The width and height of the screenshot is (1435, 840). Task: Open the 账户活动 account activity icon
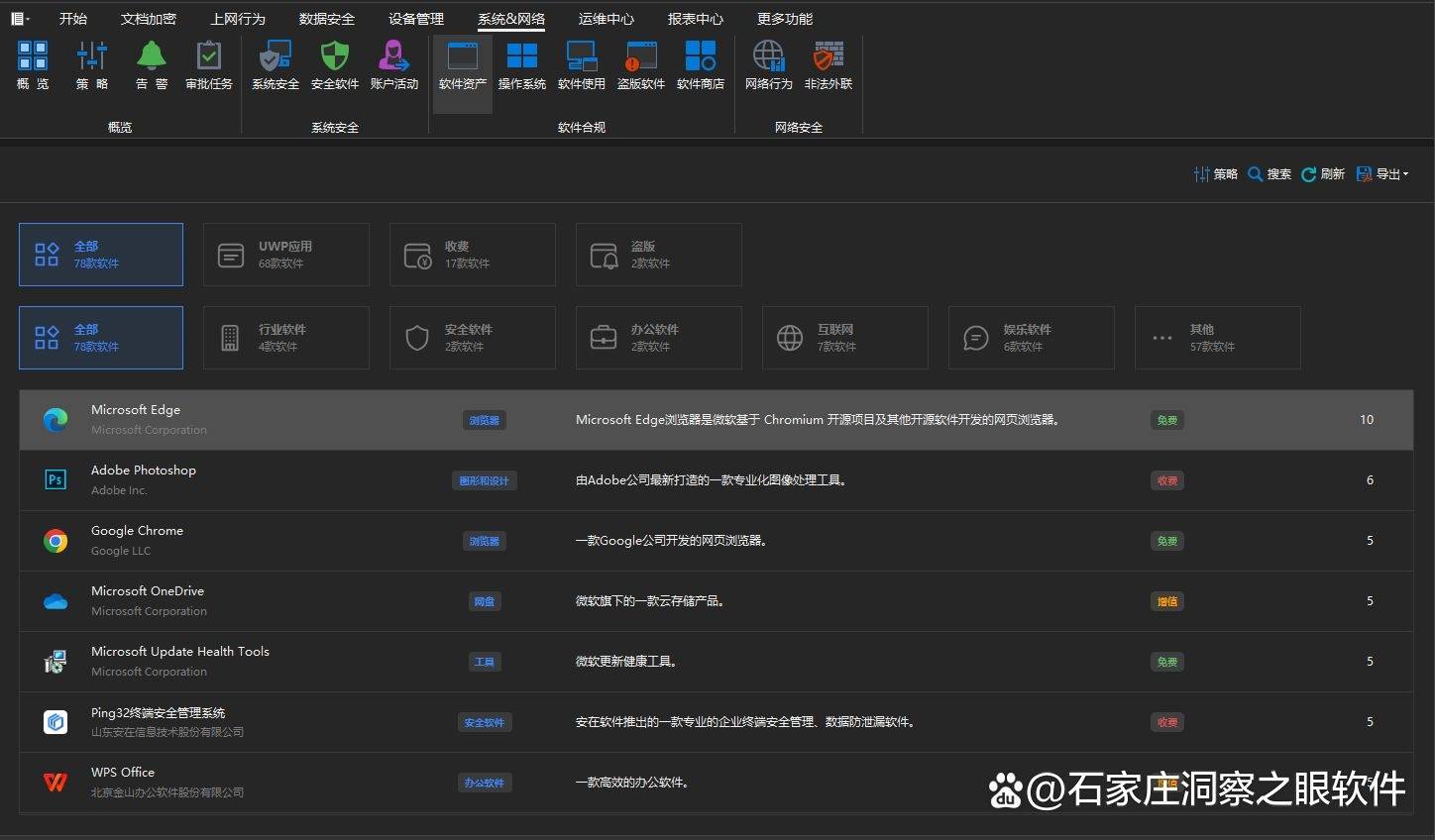[394, 65]
